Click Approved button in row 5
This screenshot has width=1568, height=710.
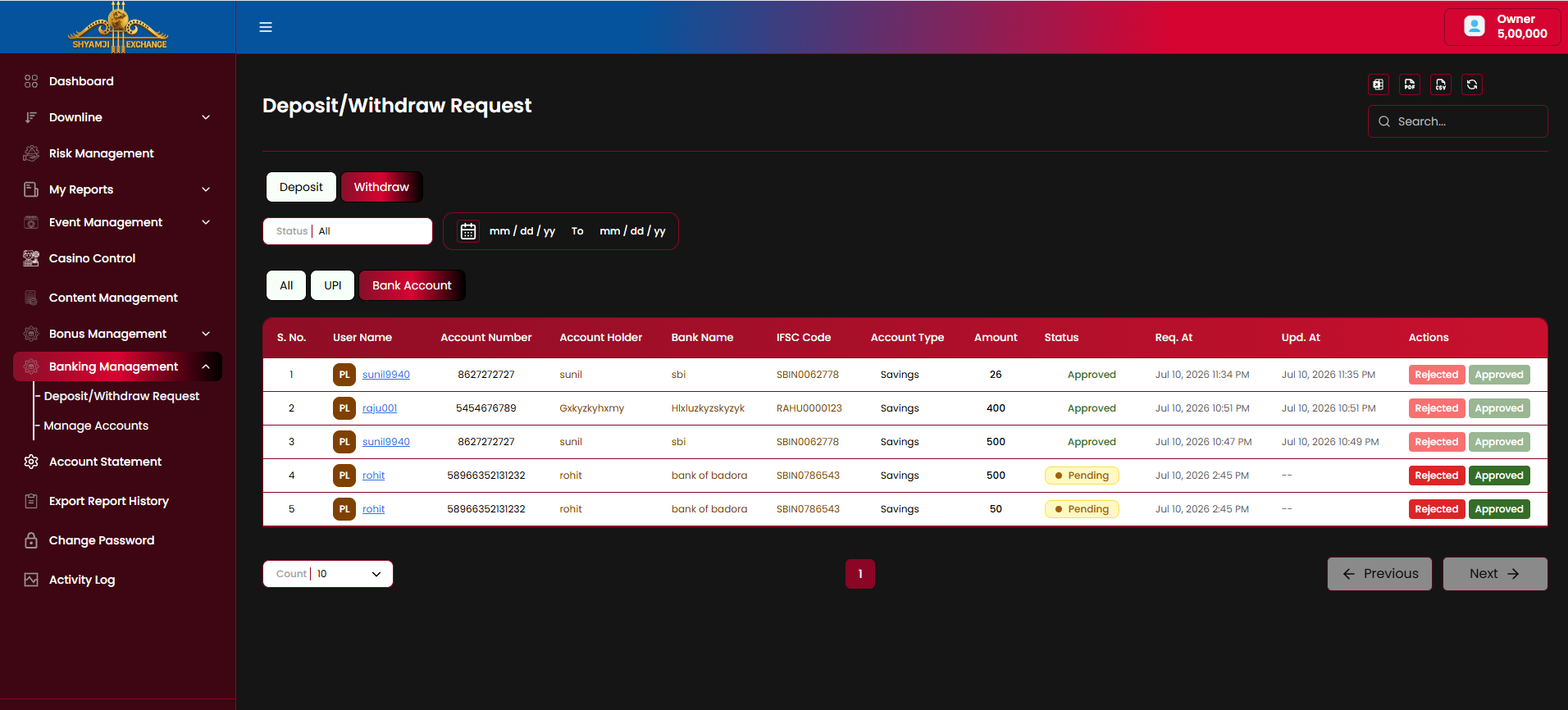click(1499, 509)
